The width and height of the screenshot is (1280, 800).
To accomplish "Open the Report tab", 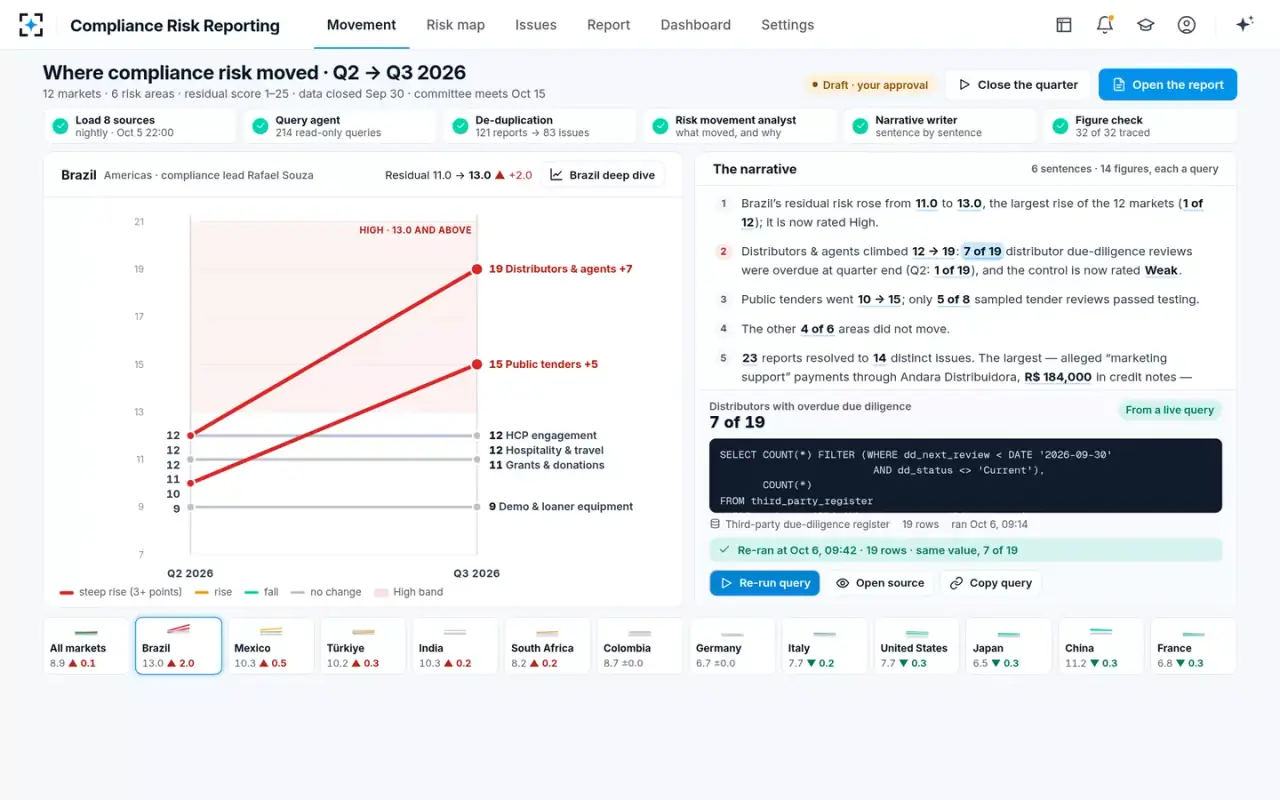I will tap(608, 25).
